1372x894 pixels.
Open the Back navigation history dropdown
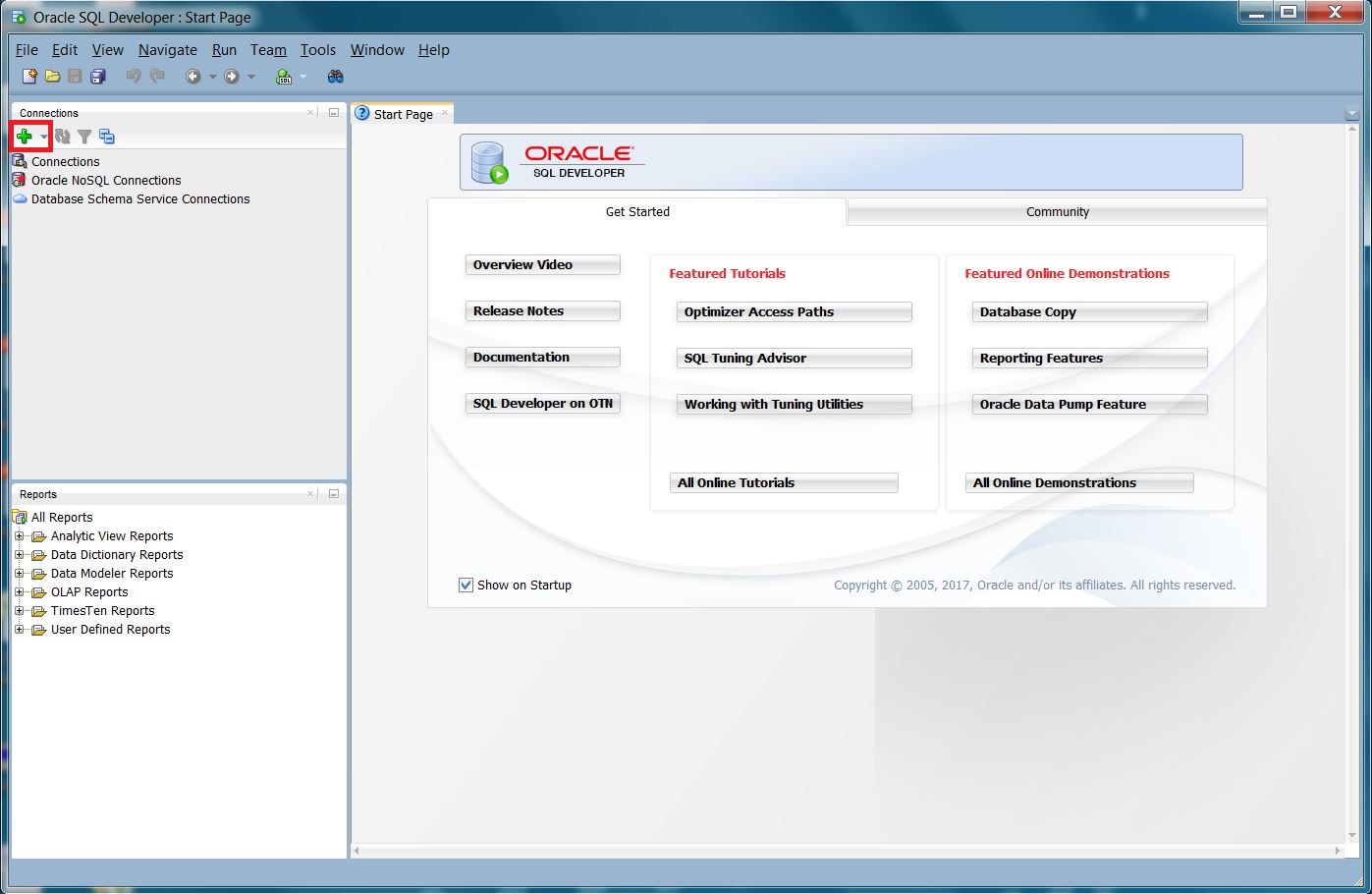pos(212,76)
